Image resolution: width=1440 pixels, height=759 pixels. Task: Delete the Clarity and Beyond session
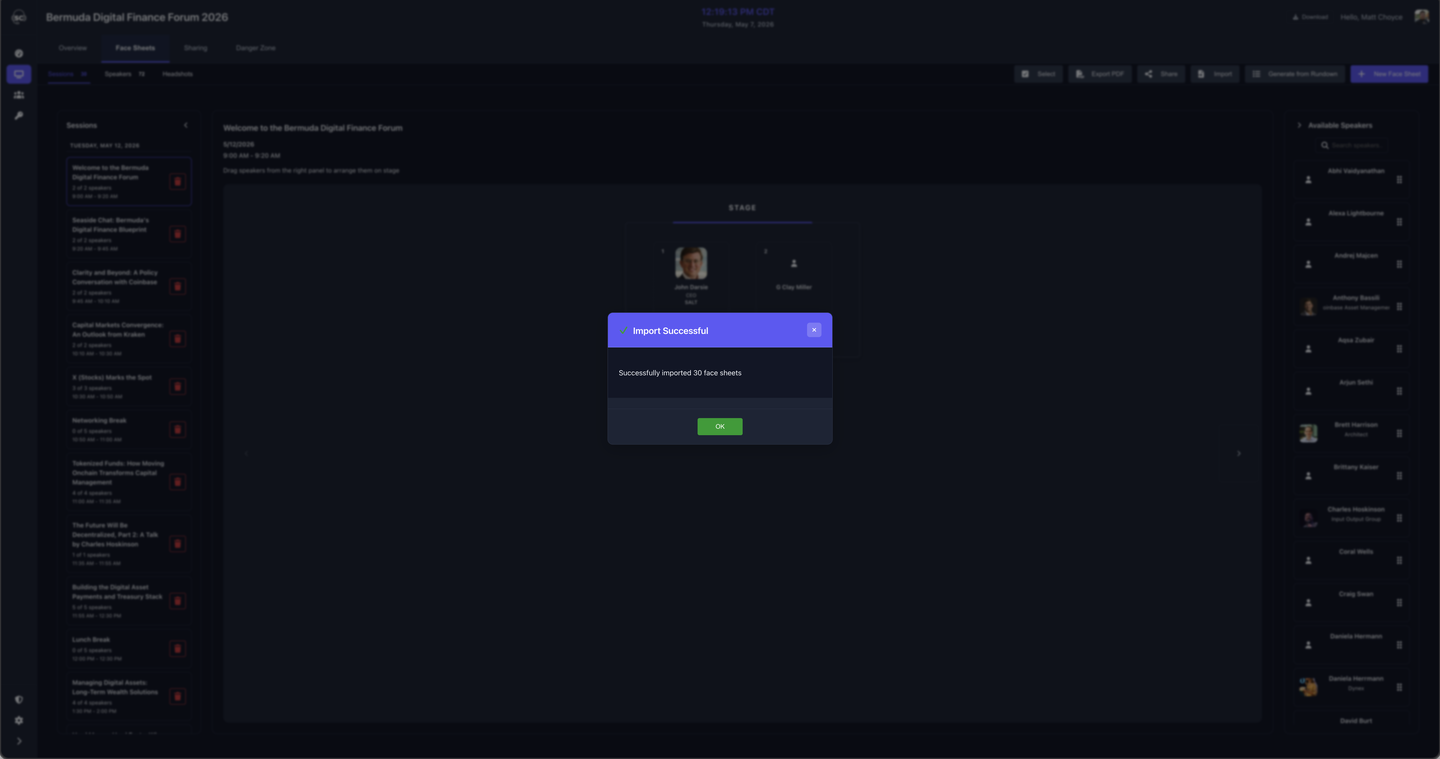177,286
